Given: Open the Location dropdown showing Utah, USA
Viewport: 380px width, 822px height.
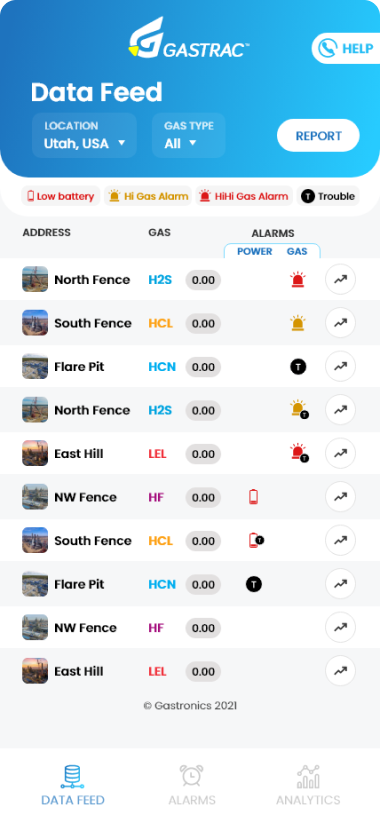Looking at the screenshot, I should (x=84, y=135).
